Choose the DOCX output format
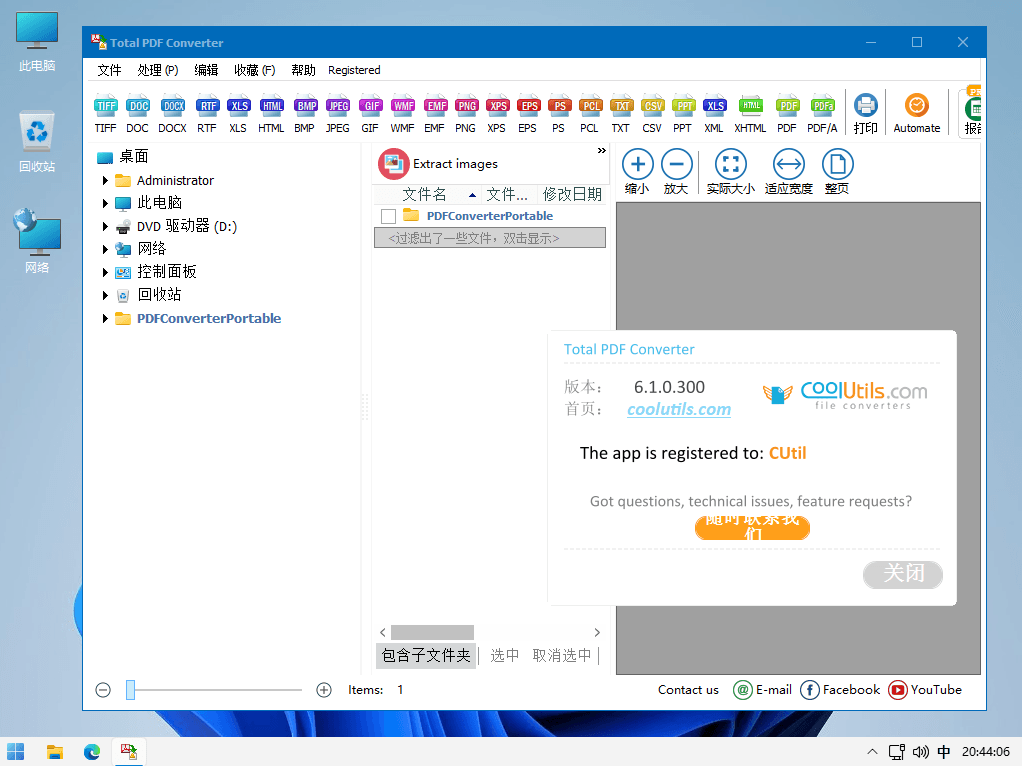Image resolution: width=1022 pixels, height=766 pixels. coord(173,114)
